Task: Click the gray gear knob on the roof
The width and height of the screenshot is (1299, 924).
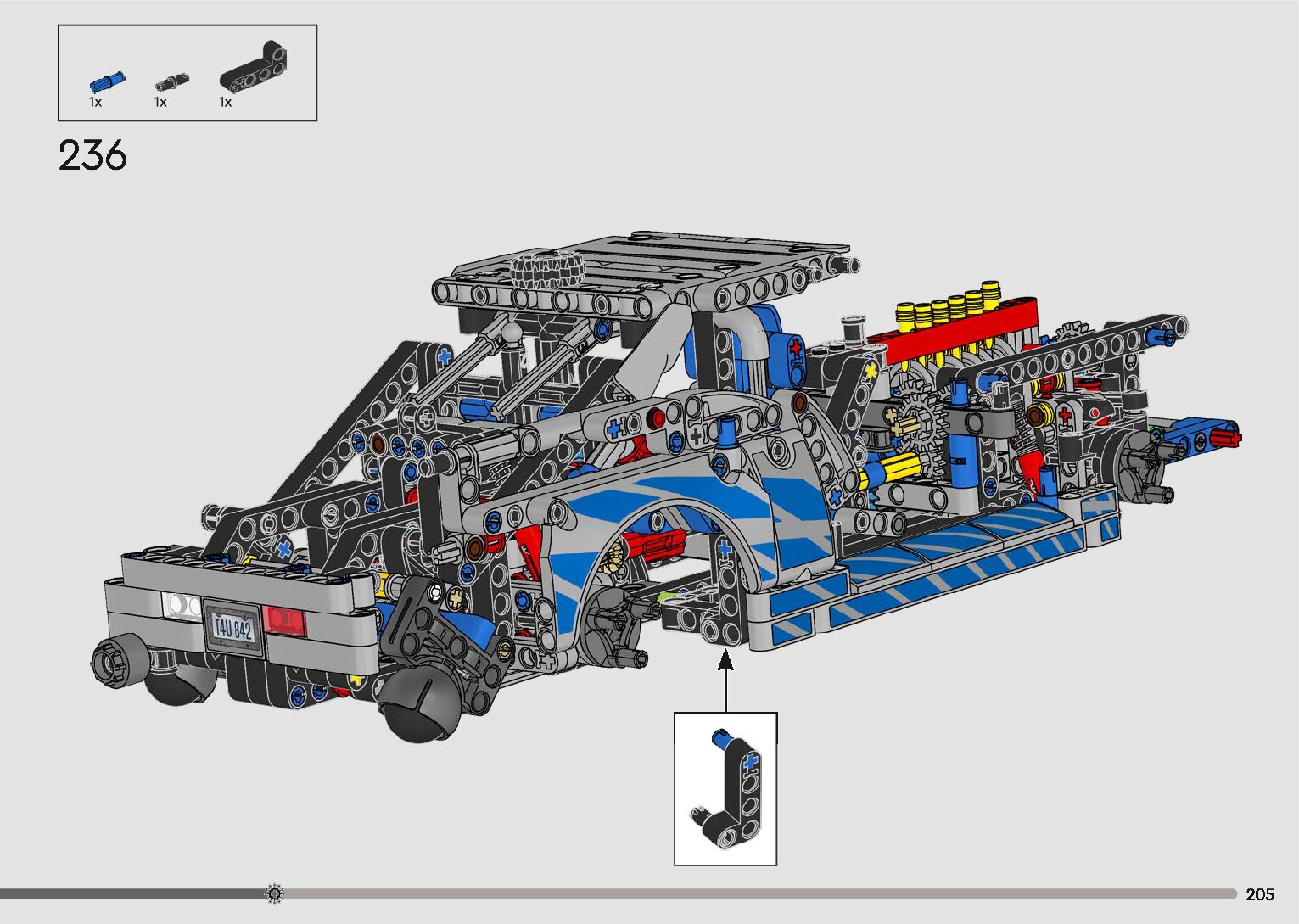Action: point(548,269)
